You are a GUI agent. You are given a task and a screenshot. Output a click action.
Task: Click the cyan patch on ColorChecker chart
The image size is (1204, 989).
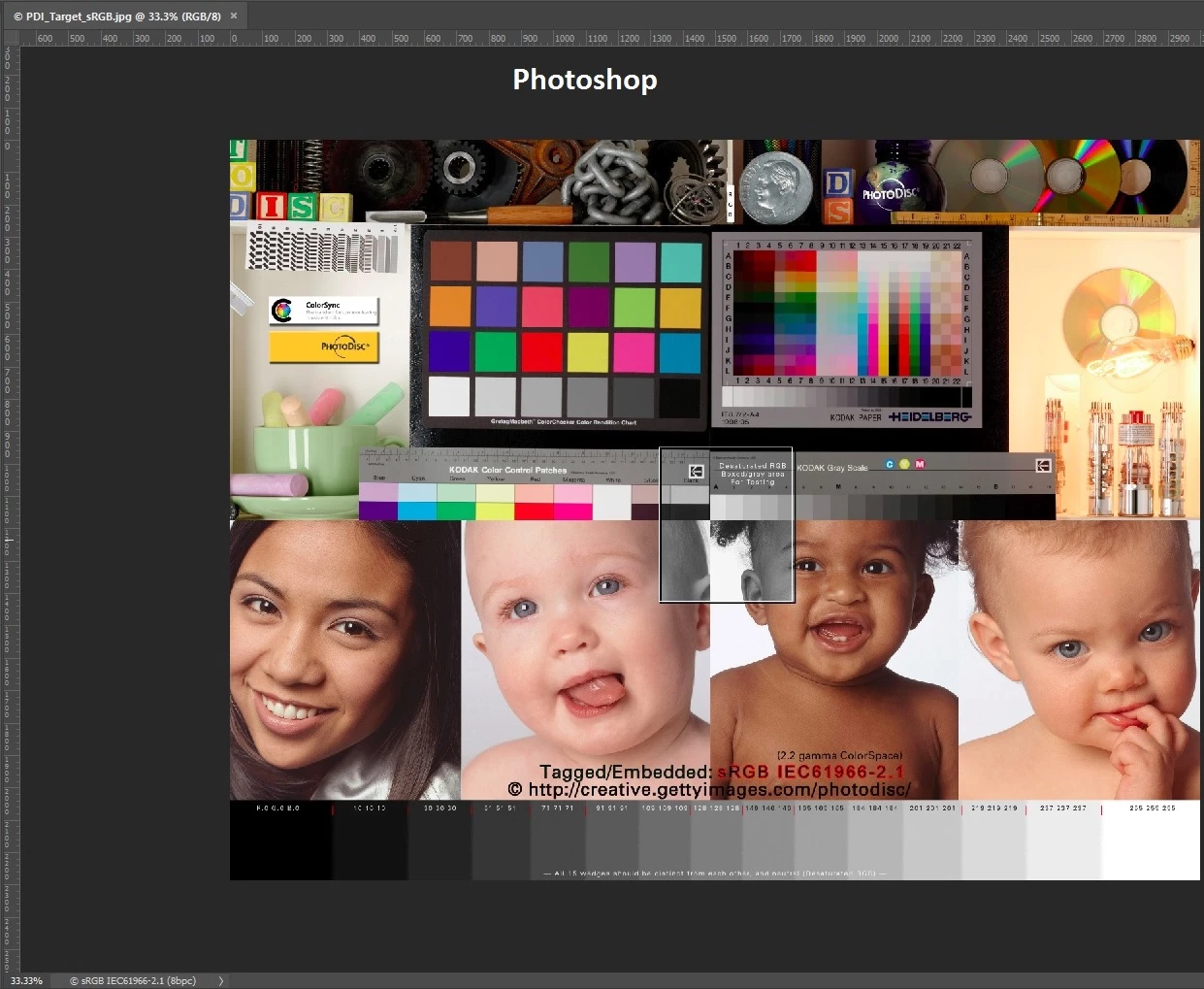point(680,351)
